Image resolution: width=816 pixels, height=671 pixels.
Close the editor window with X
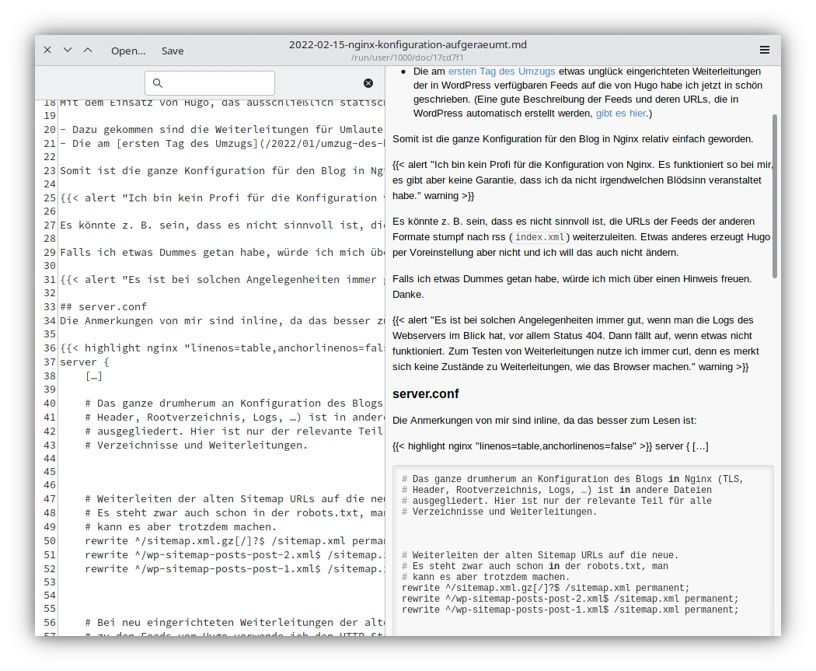click(47, 50)
